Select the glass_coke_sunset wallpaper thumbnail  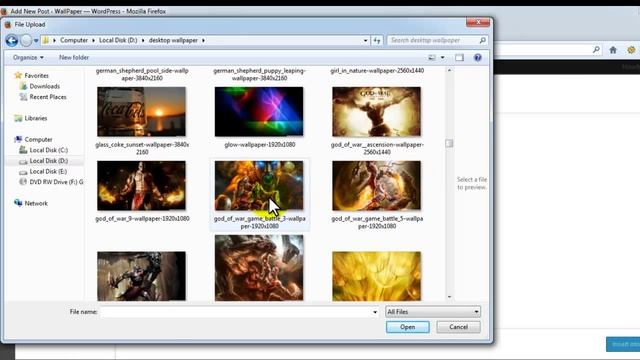141,111
